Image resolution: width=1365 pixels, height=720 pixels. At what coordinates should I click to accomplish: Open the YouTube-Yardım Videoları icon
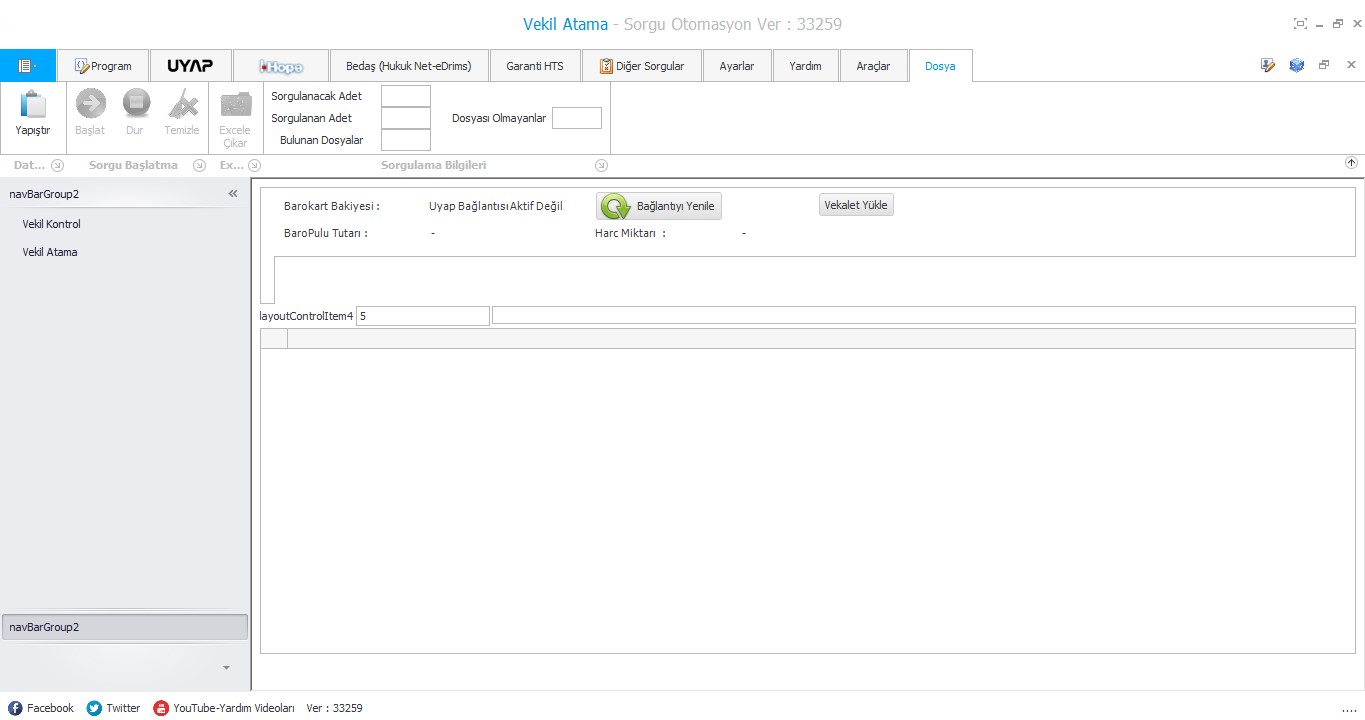click(161, 708)
